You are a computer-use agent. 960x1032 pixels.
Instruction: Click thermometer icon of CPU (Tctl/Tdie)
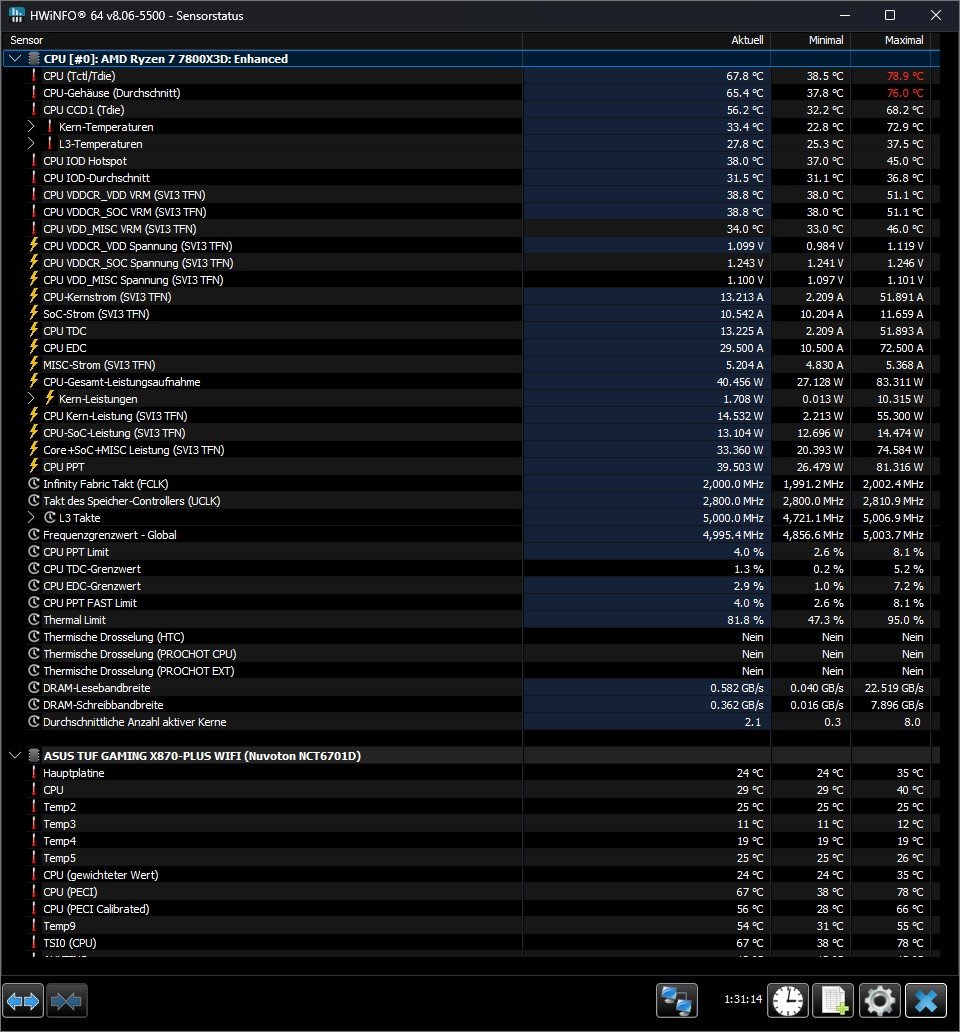[x=34, y=76]
